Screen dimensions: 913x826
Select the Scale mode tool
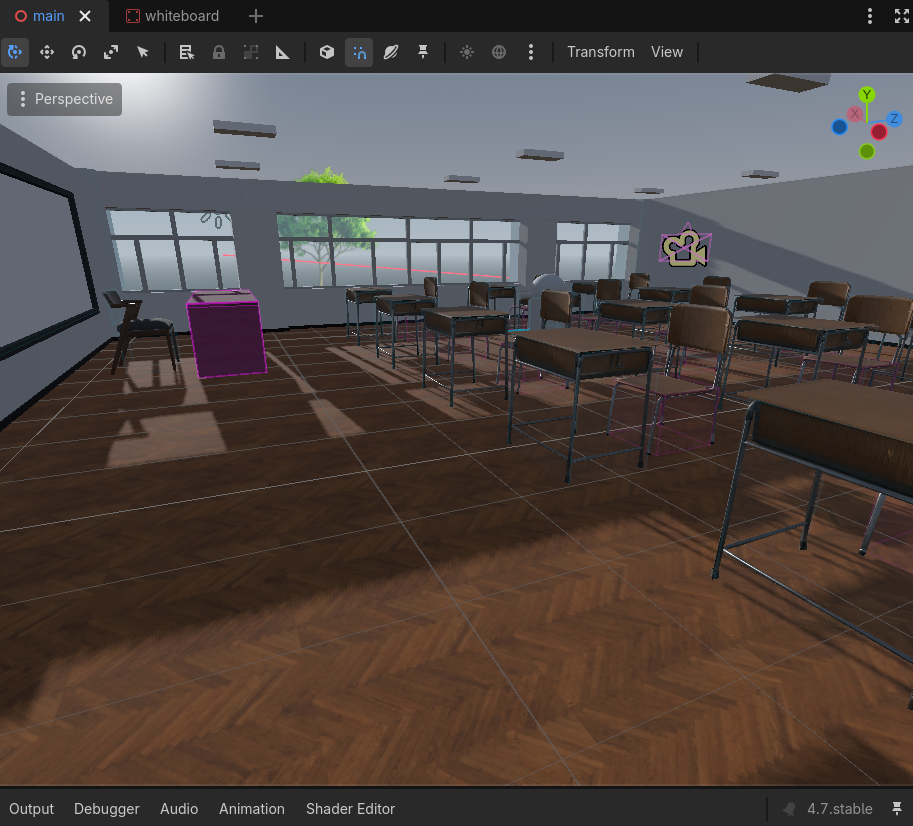tap(111, 52)
